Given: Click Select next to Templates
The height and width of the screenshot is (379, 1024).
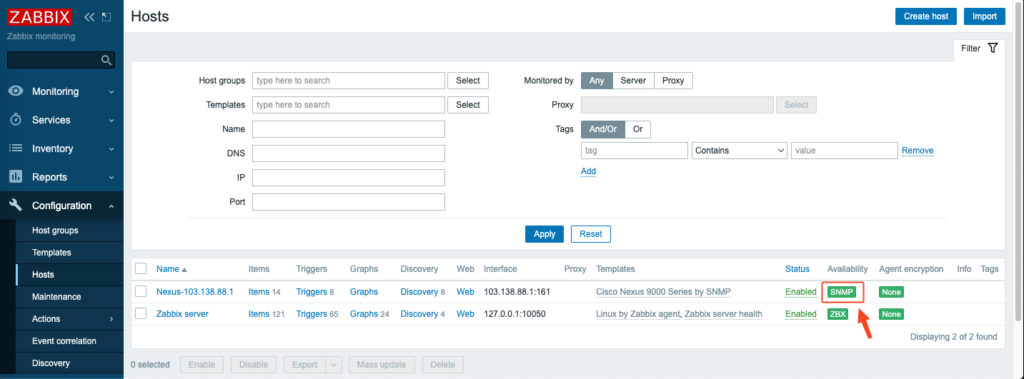Looking at the screenshot, I should pyautogui.click(x=468, y=105).
